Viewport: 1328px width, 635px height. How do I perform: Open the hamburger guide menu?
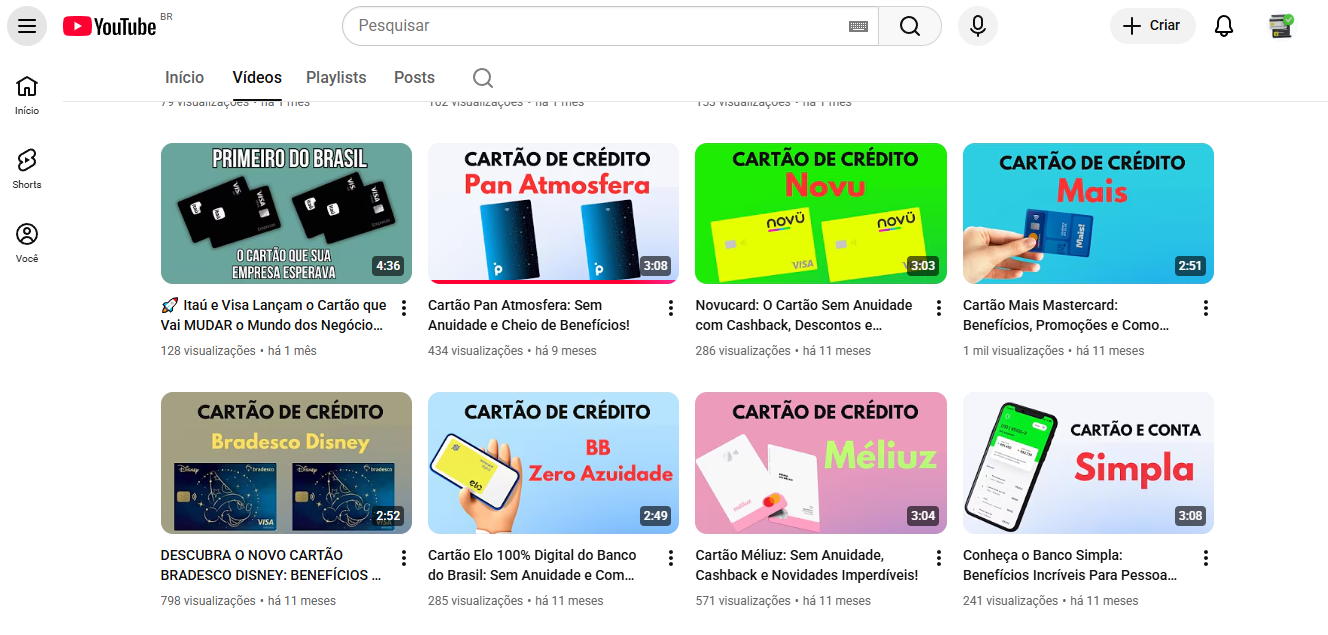(27, 26)
